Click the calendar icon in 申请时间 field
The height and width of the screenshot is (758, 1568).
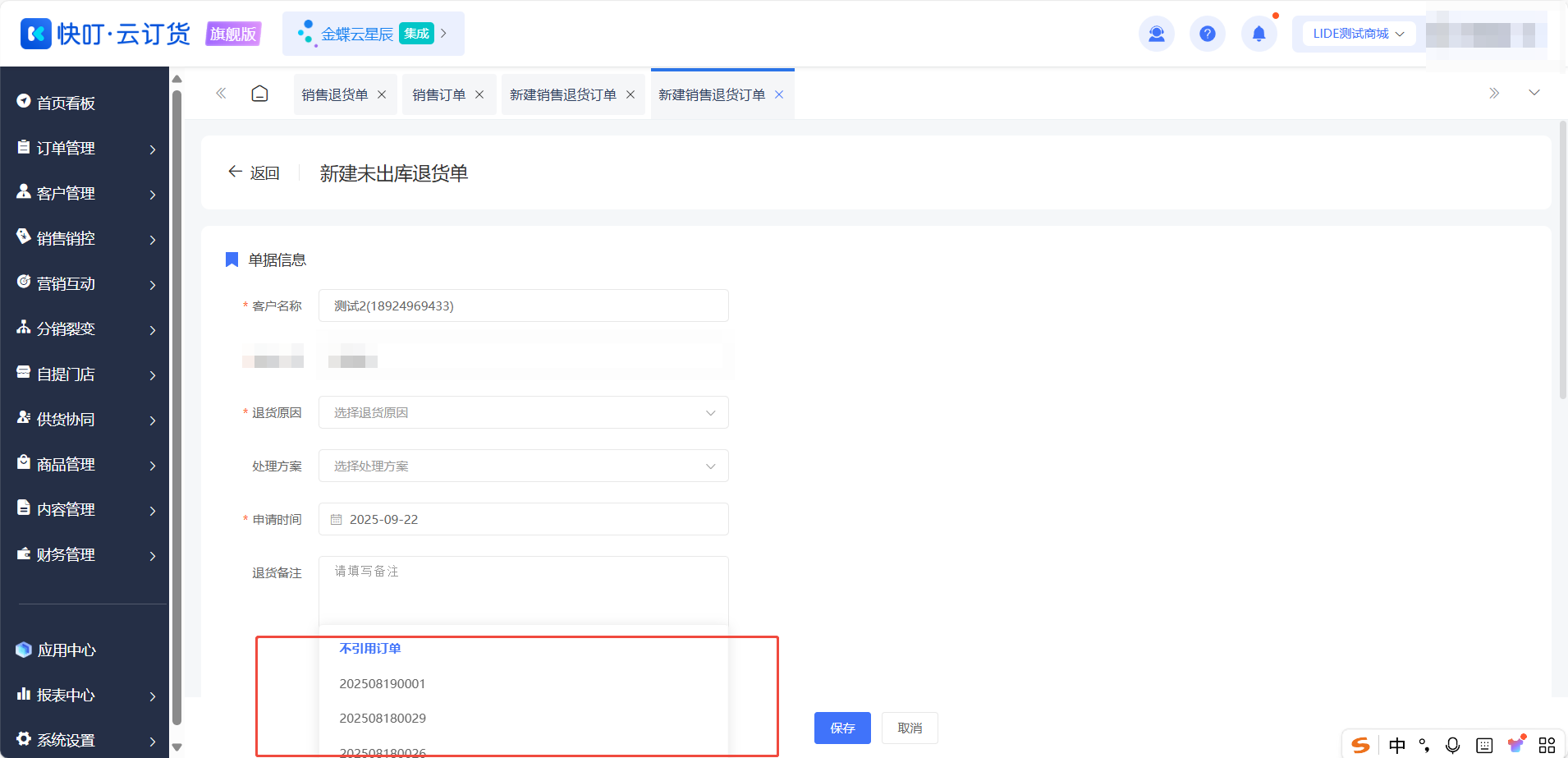coord(336,520)
